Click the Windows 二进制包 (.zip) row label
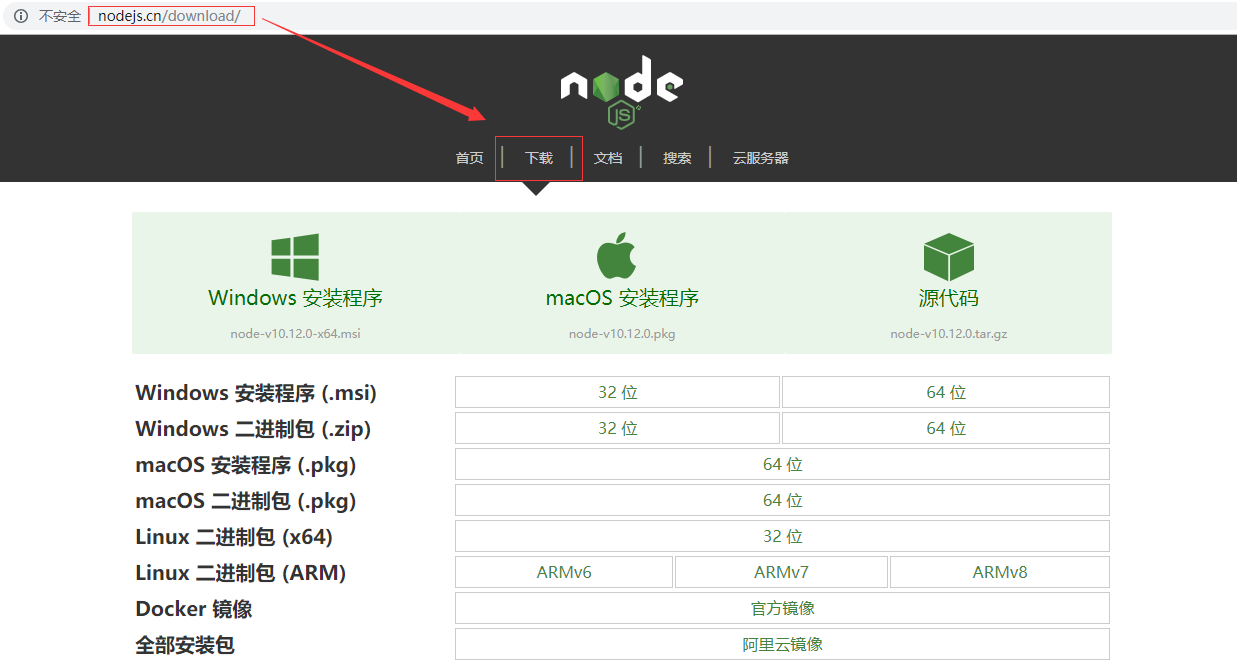Screen dimensions: 1237x663 (x=253, y=429)
